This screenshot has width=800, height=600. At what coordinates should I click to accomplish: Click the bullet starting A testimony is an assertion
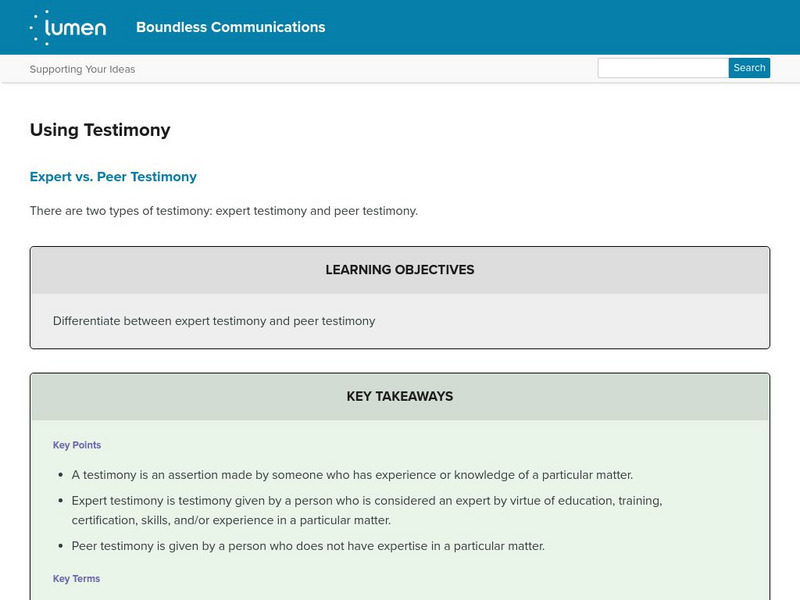(x=352, y=475)
